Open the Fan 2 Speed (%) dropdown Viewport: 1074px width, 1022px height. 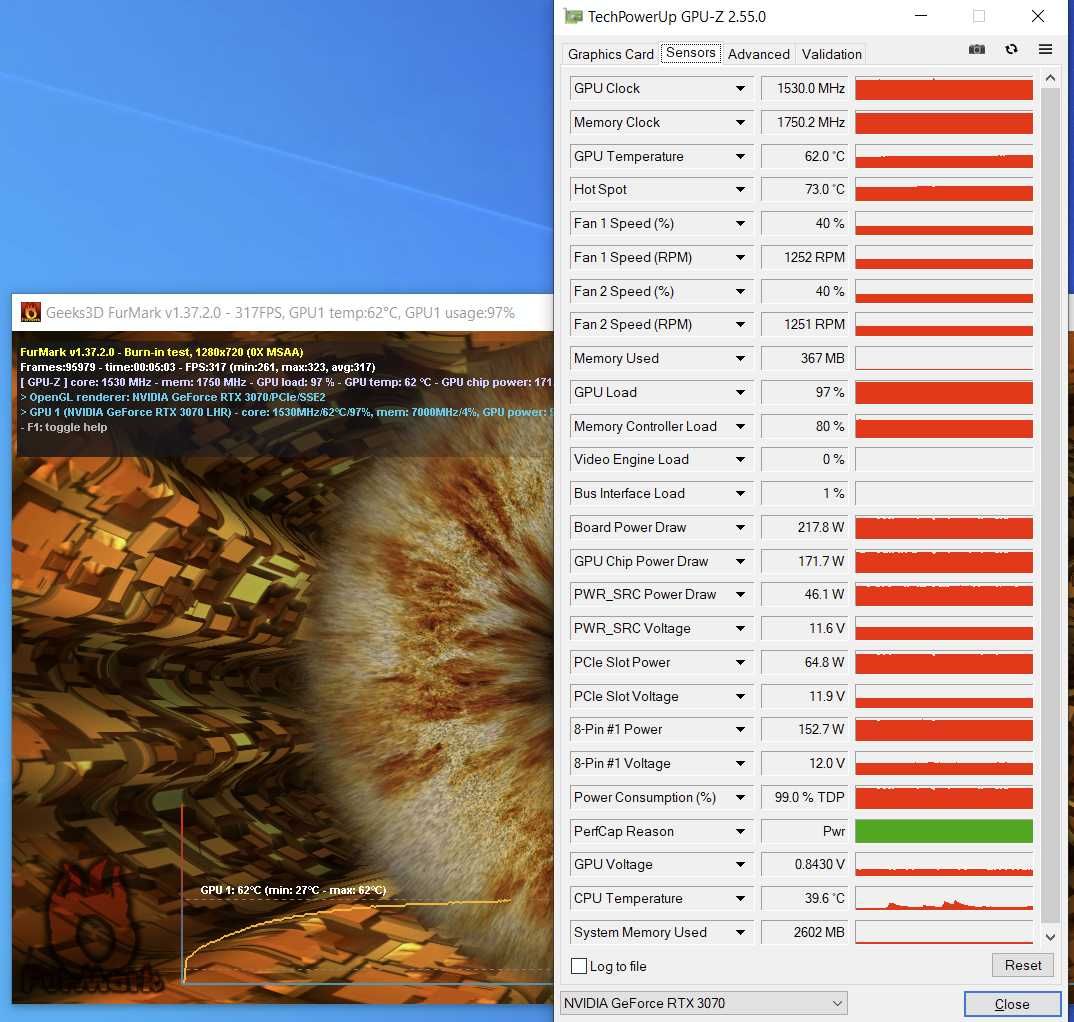pyautogui.click(x=740, y=291)
